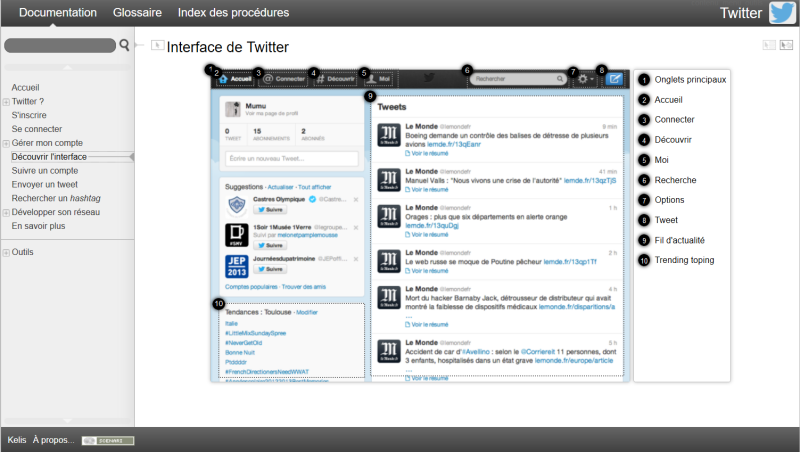Image resolution: width=800 pixels, height=452 pixels.
Task: Click Suivre button under Journéesdupatrimoine
Action: click(x=270, y=269)
